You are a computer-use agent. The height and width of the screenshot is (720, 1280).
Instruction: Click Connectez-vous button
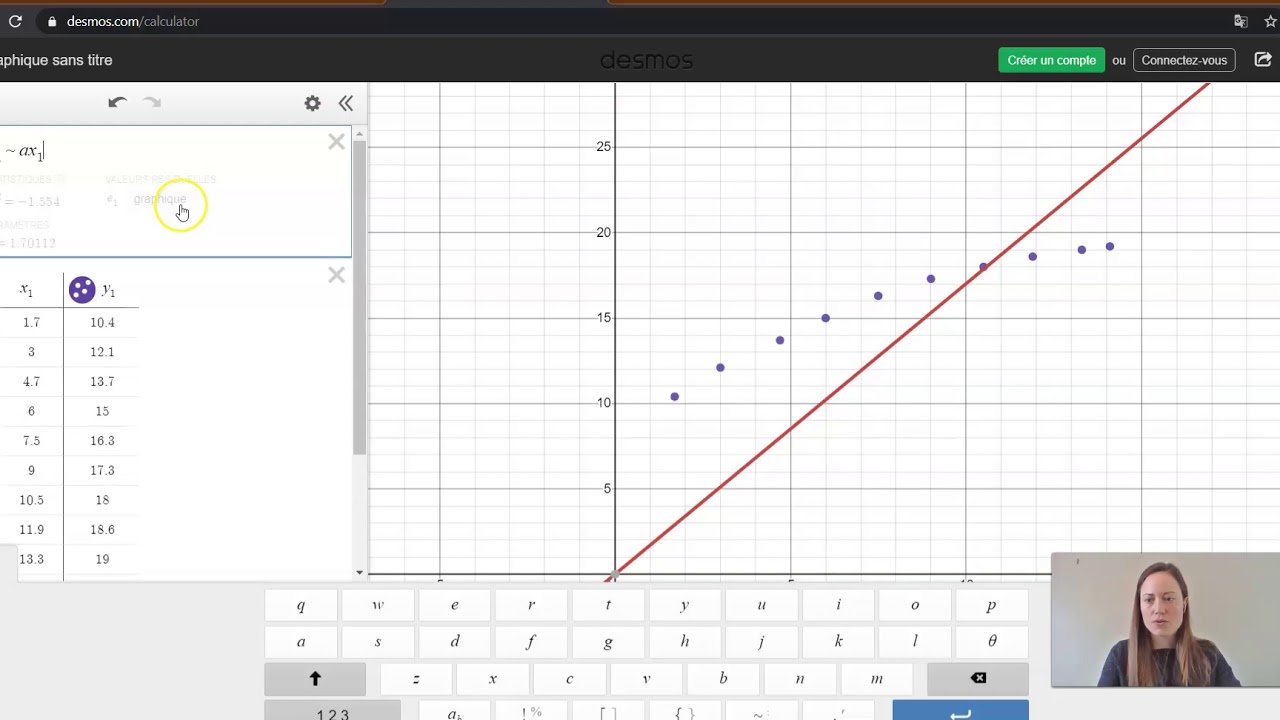coord(1184,60)
